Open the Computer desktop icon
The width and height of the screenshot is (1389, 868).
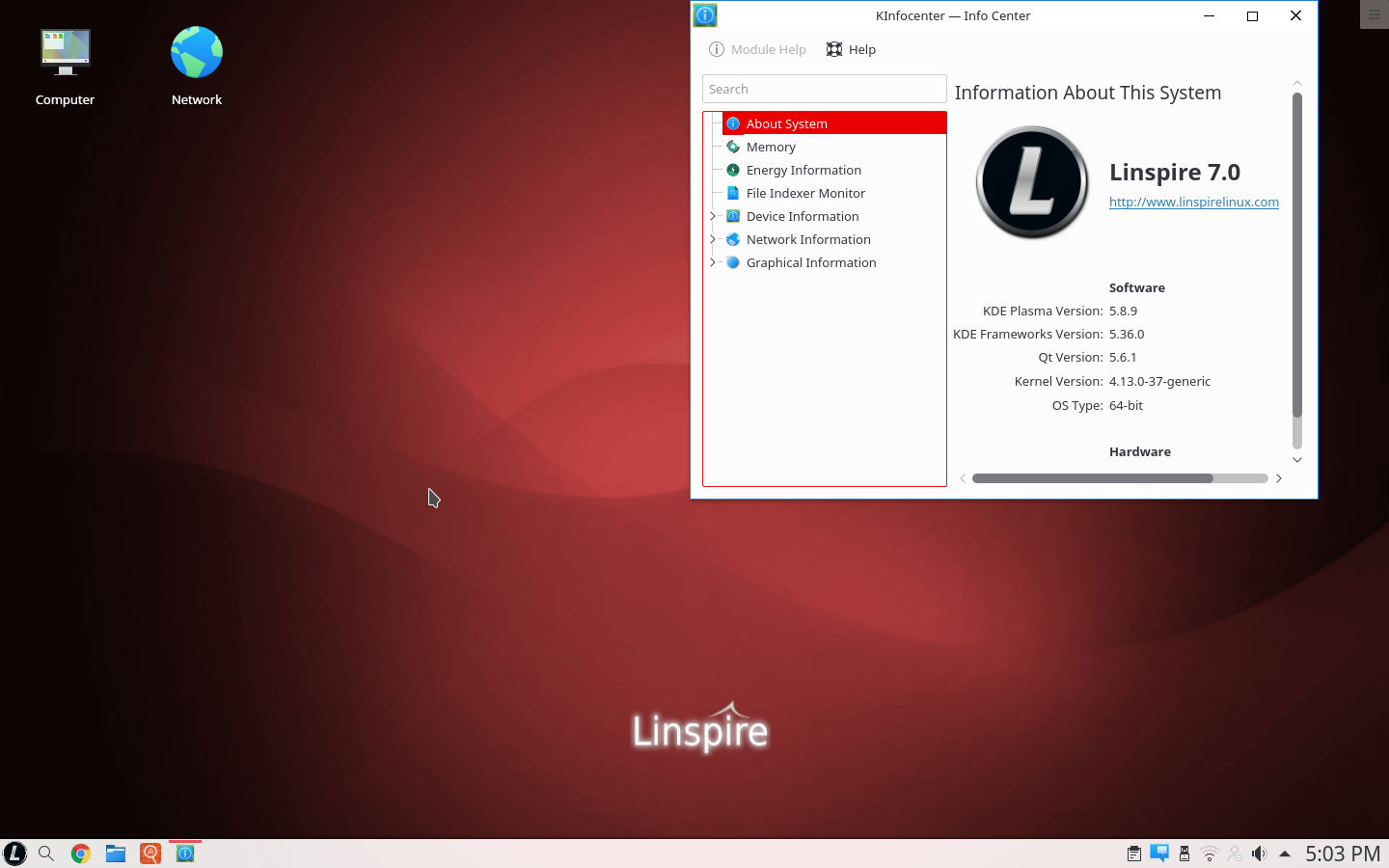click(65, 68)
